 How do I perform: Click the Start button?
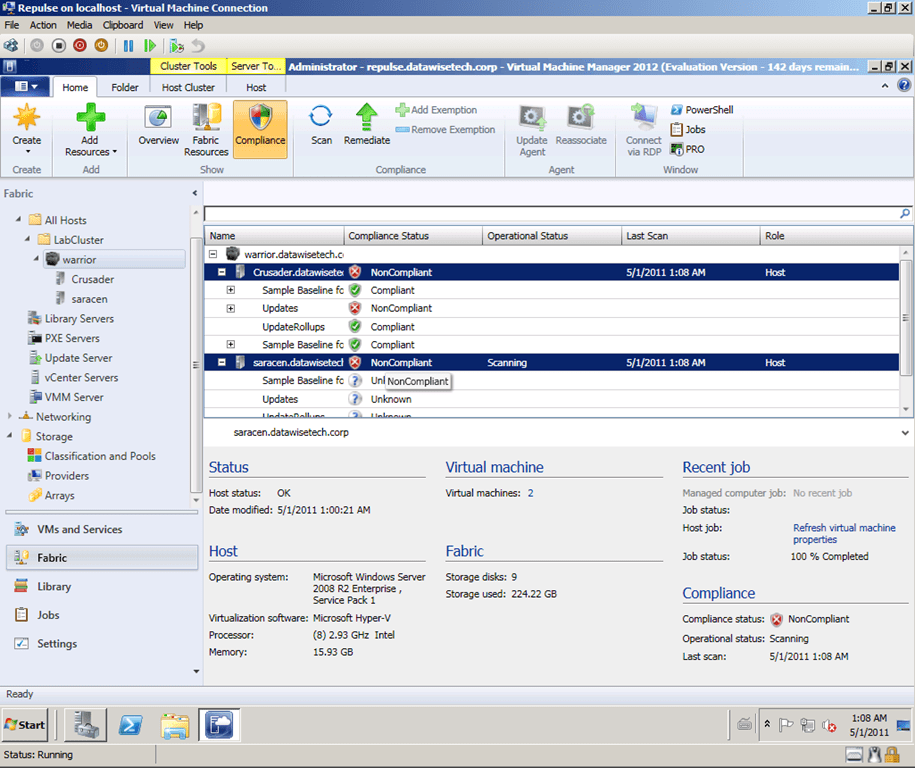click(x=25, y=725)
